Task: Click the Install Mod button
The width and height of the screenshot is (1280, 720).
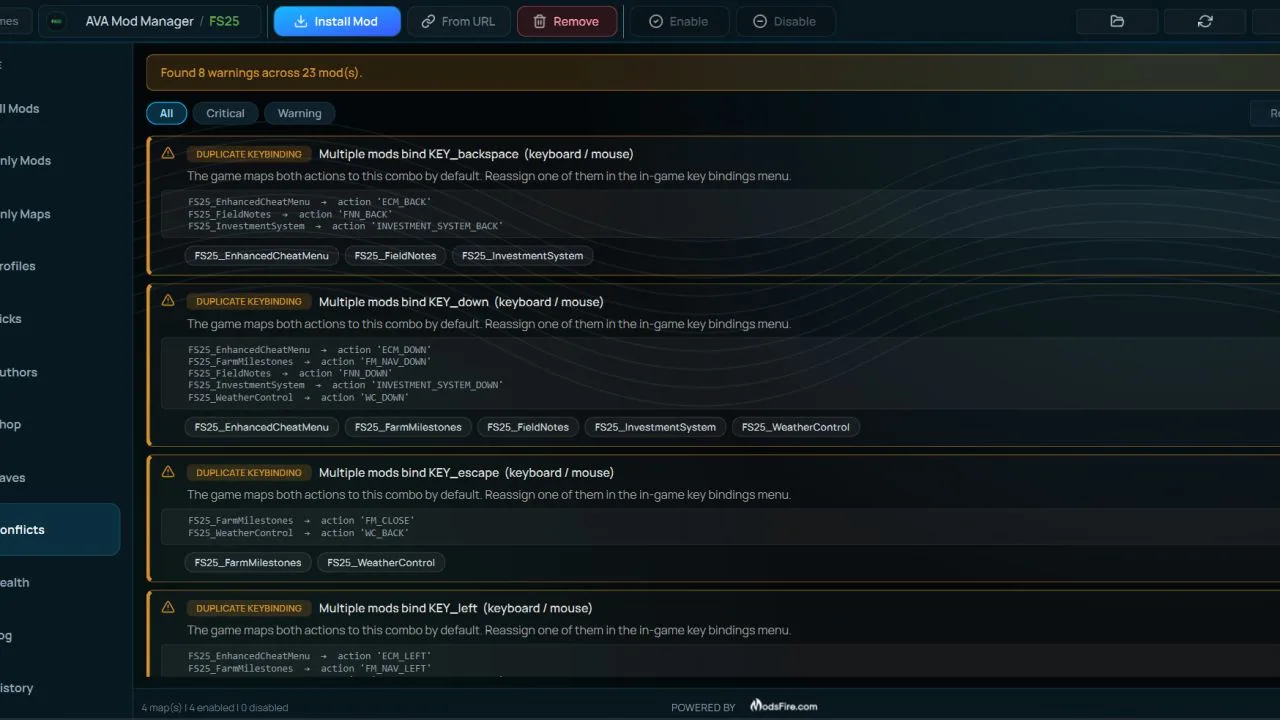Action: [x=337, y=21]
